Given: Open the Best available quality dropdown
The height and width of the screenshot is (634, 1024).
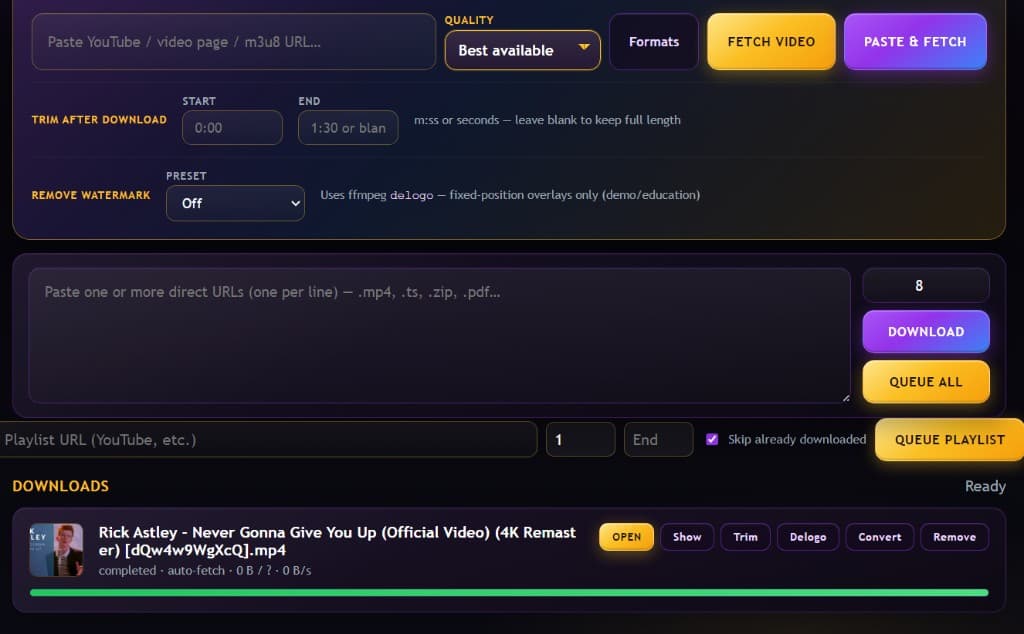Looking at the screenshot, I should pyautogui.click(x=522, y=50).
